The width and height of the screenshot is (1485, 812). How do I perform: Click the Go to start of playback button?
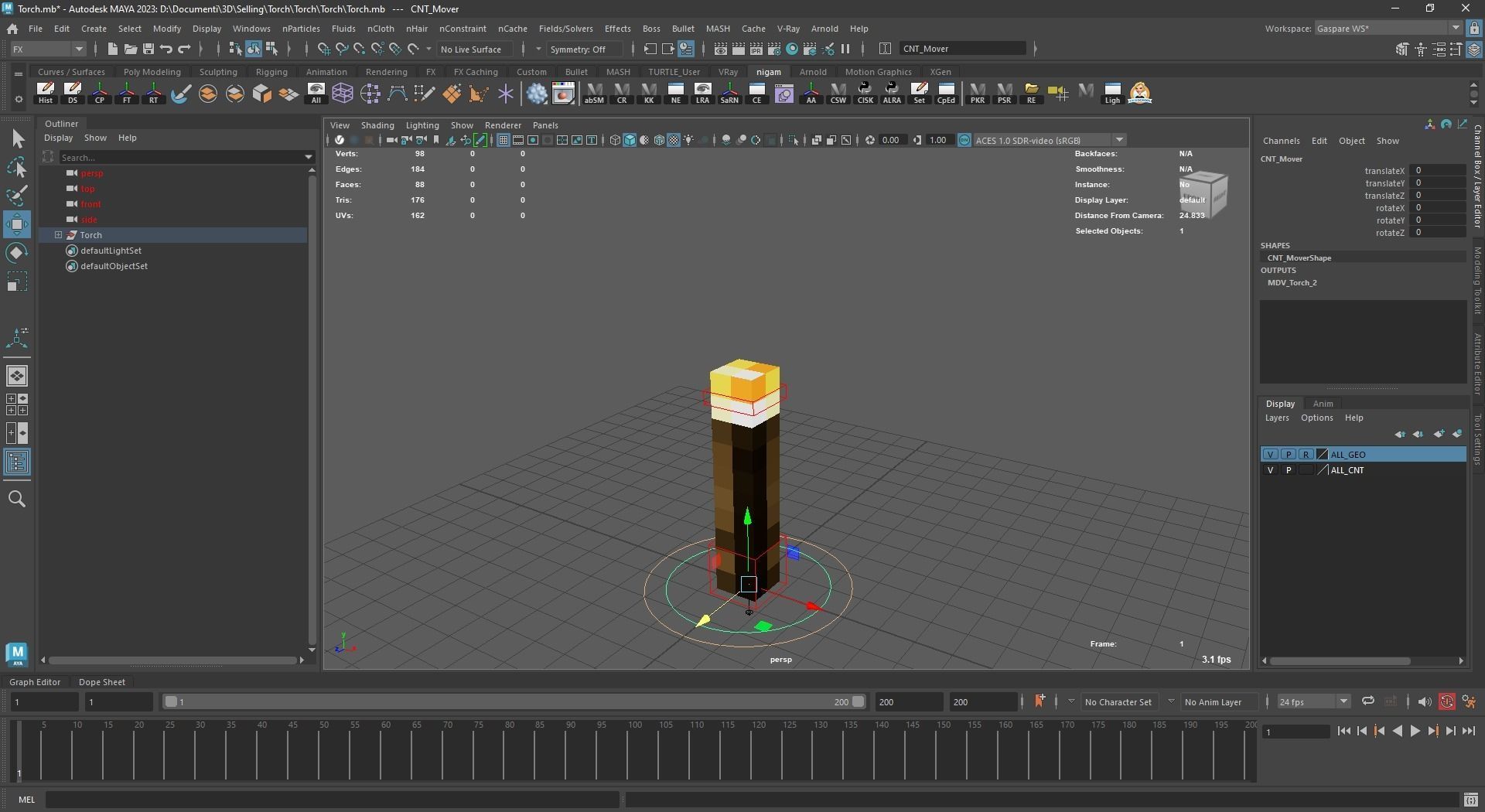pos(1343,731)
